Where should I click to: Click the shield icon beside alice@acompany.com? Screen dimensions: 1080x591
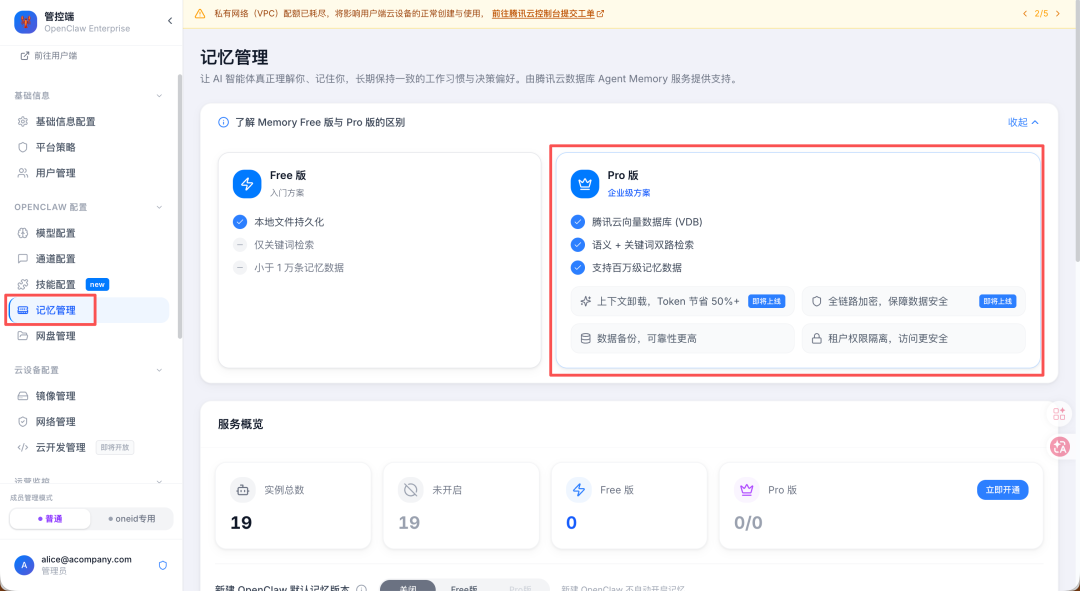[163, 566]
